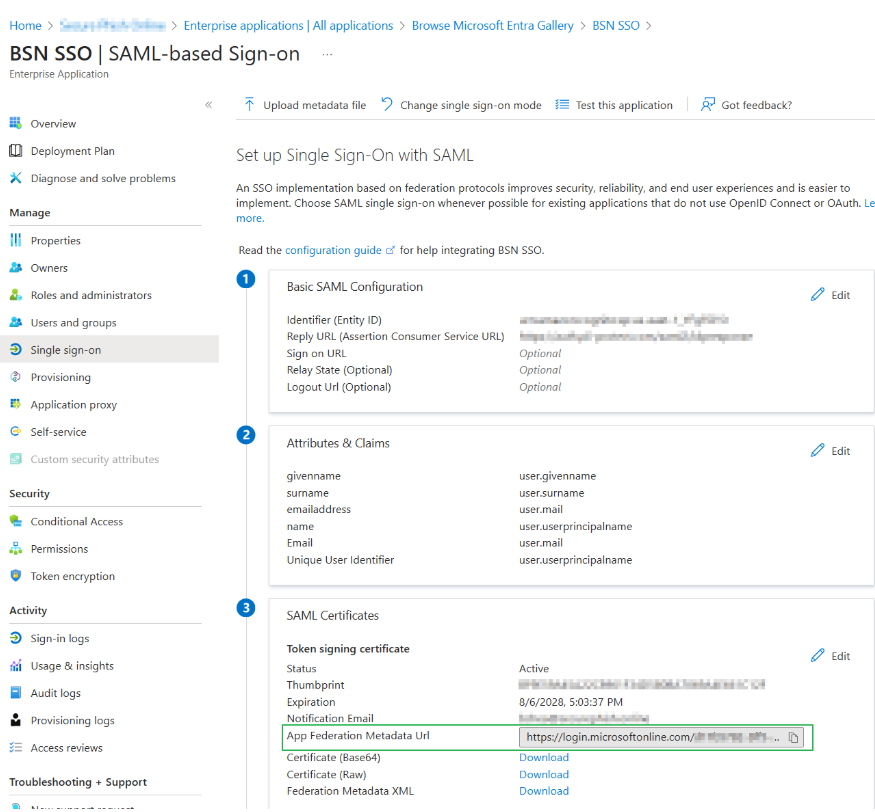Click the Got feedback person icon
875x812 pixels.
[x=708, y=104]
